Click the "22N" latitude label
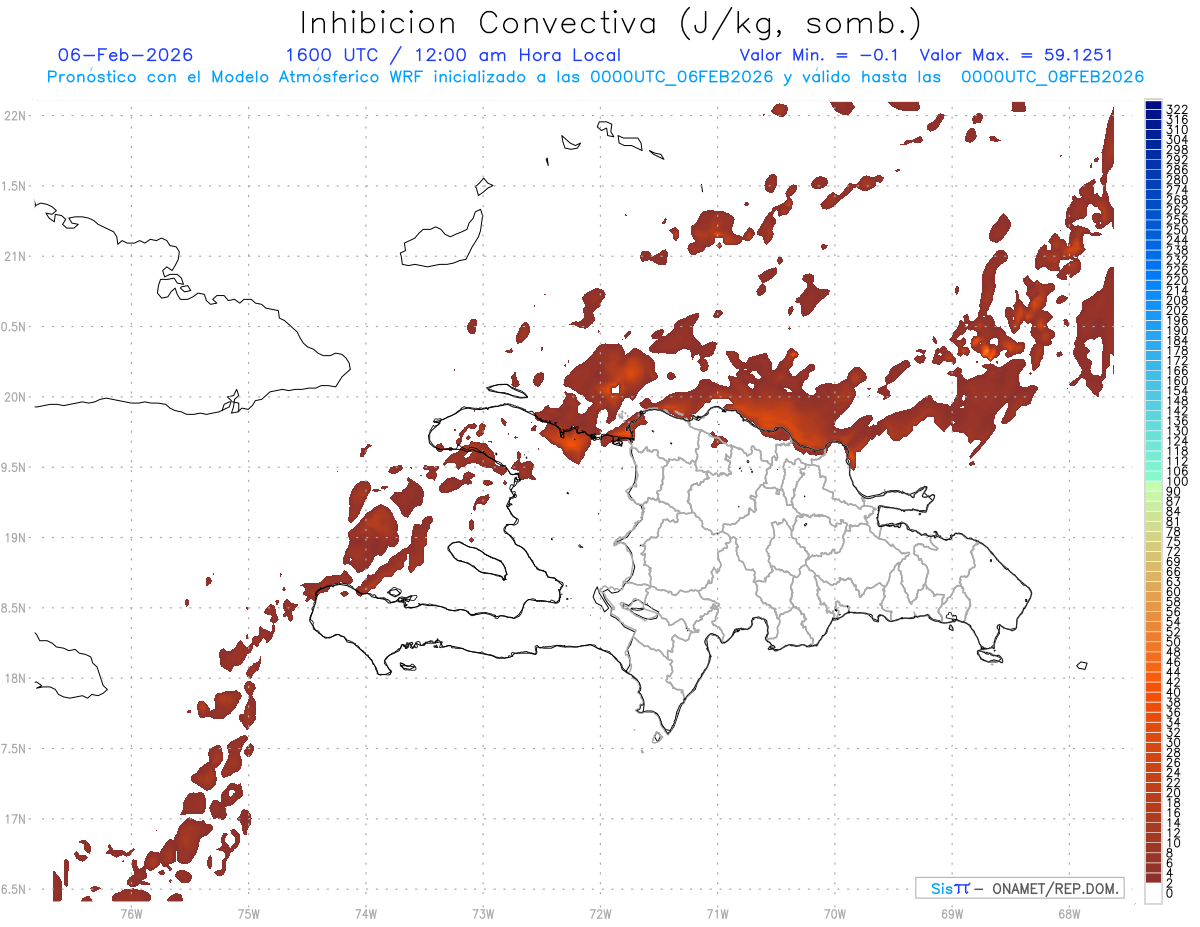The width and height of the screenshot is (1200, 927). (x=15, y=116)
